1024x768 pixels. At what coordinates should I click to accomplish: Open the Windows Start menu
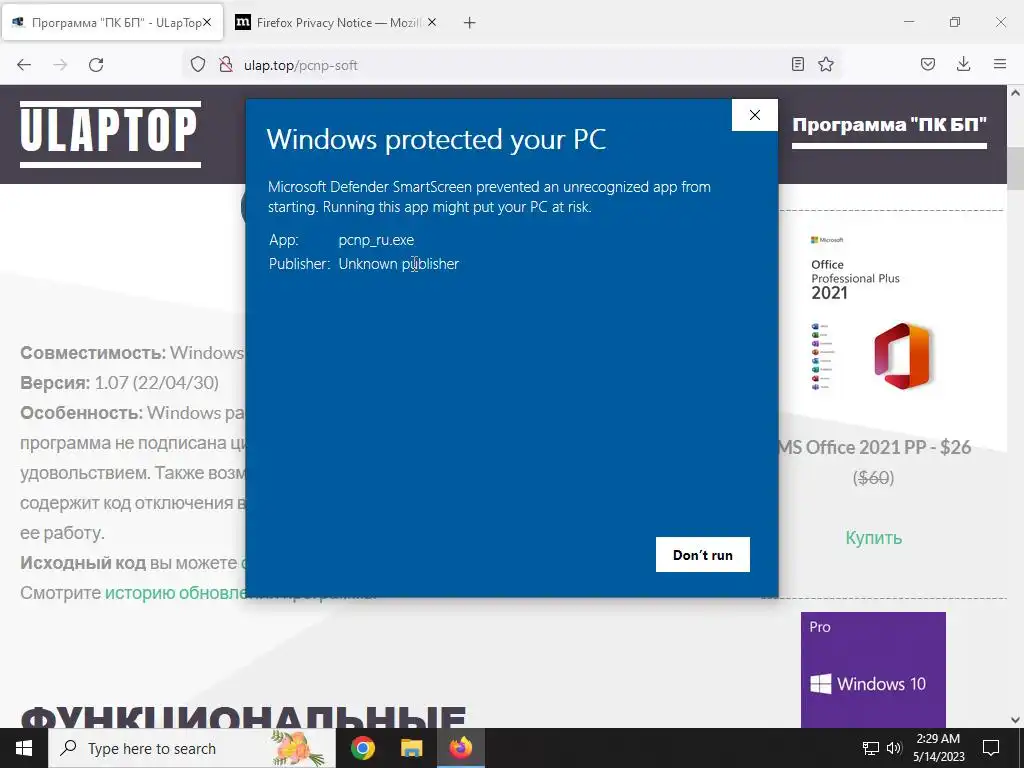point(24,748)
